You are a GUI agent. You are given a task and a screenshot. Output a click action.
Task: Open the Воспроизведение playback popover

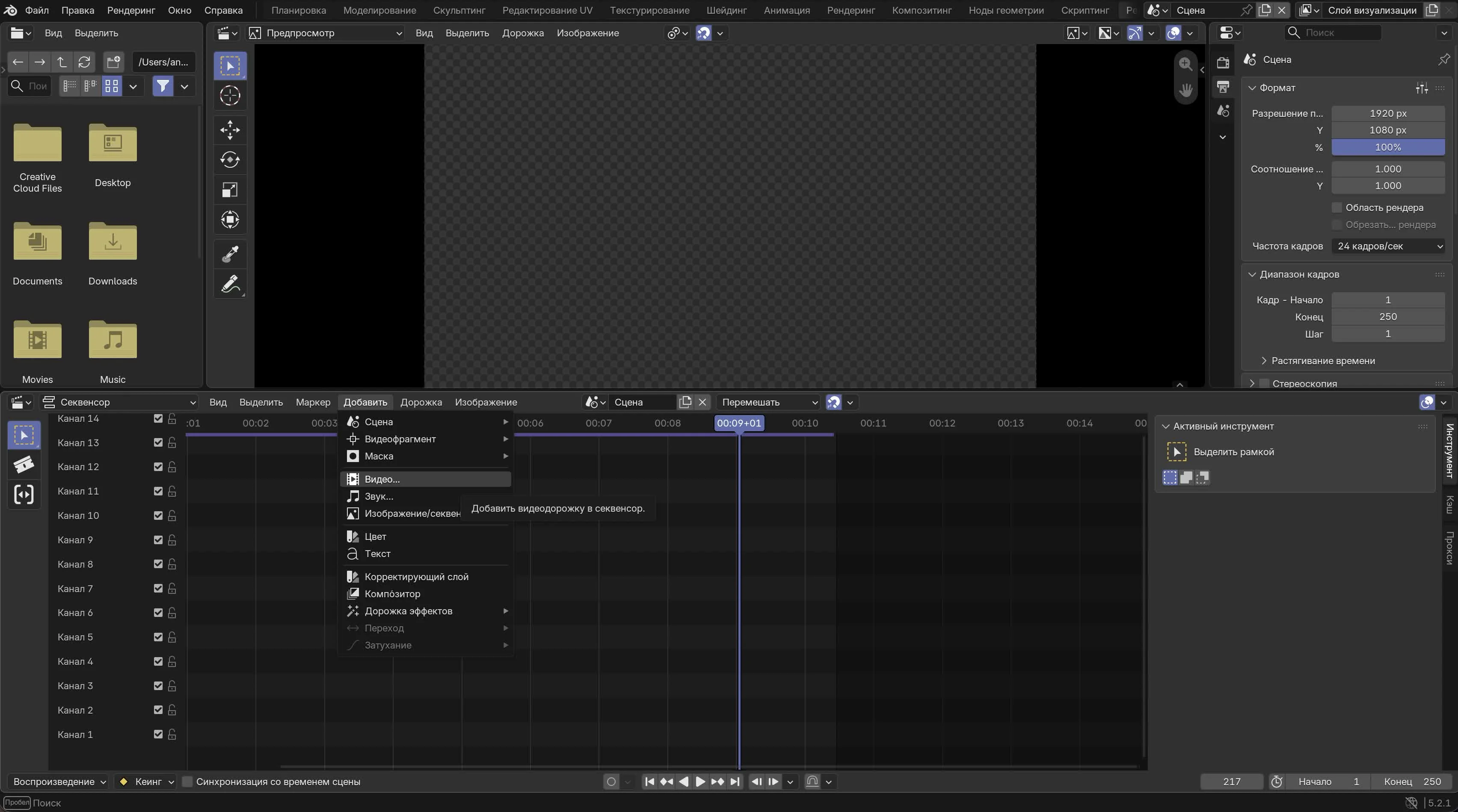click(59, 782)
